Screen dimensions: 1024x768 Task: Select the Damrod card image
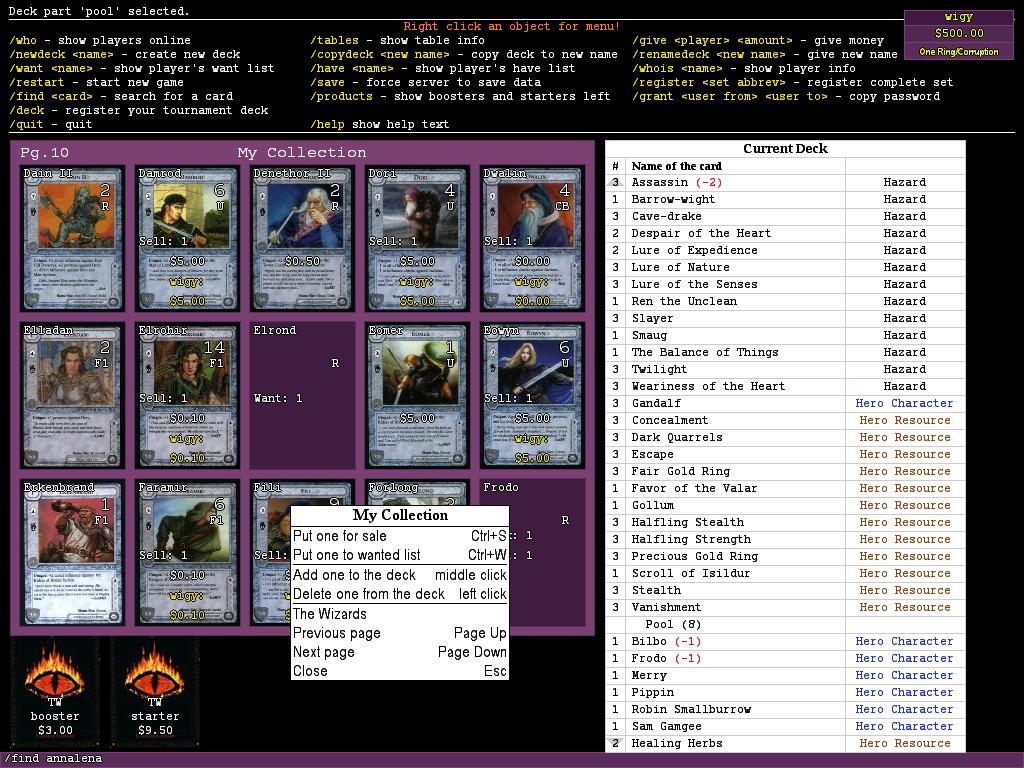tap(187, 238)
